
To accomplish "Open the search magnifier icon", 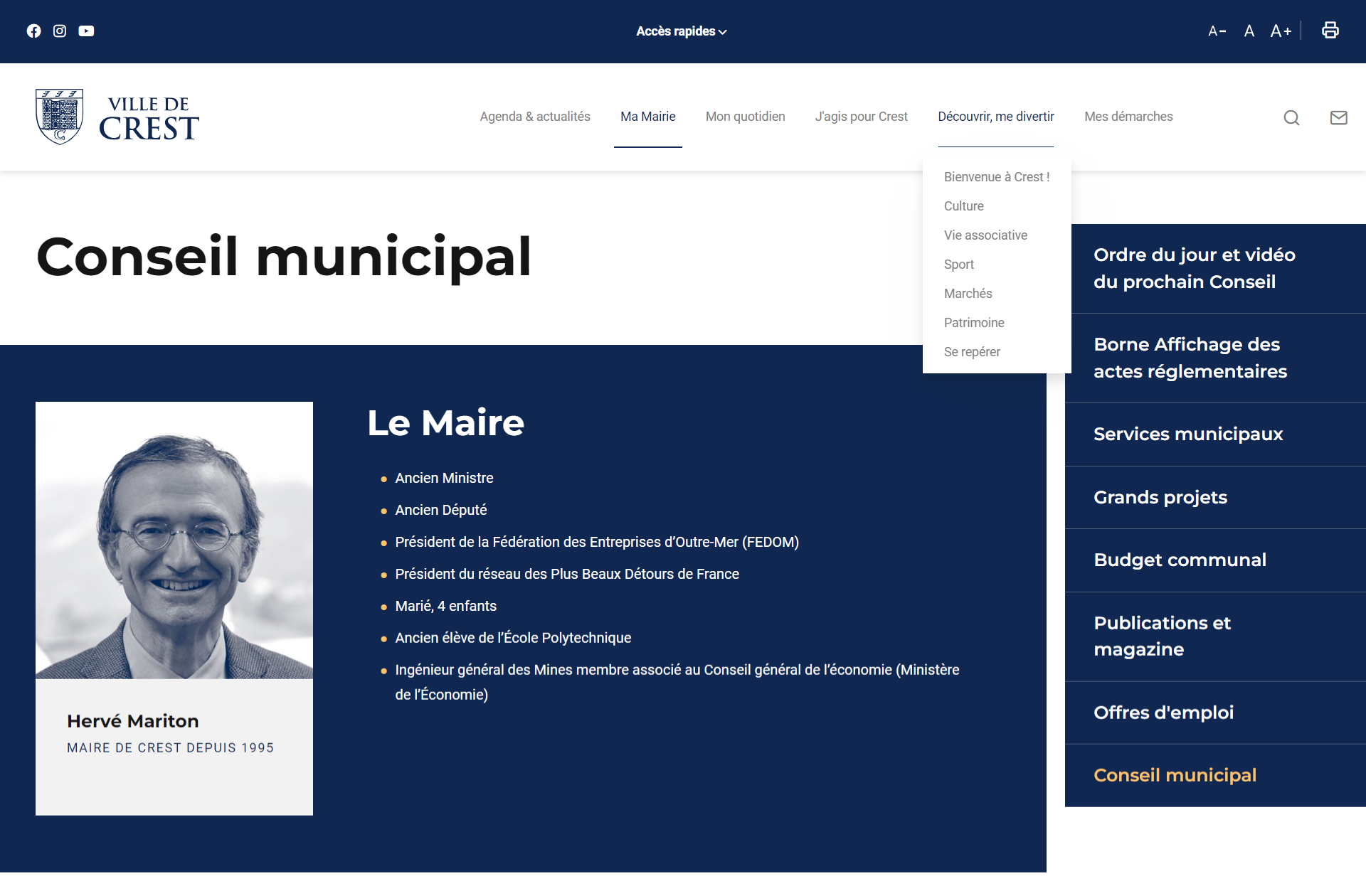I will 1291,117.
